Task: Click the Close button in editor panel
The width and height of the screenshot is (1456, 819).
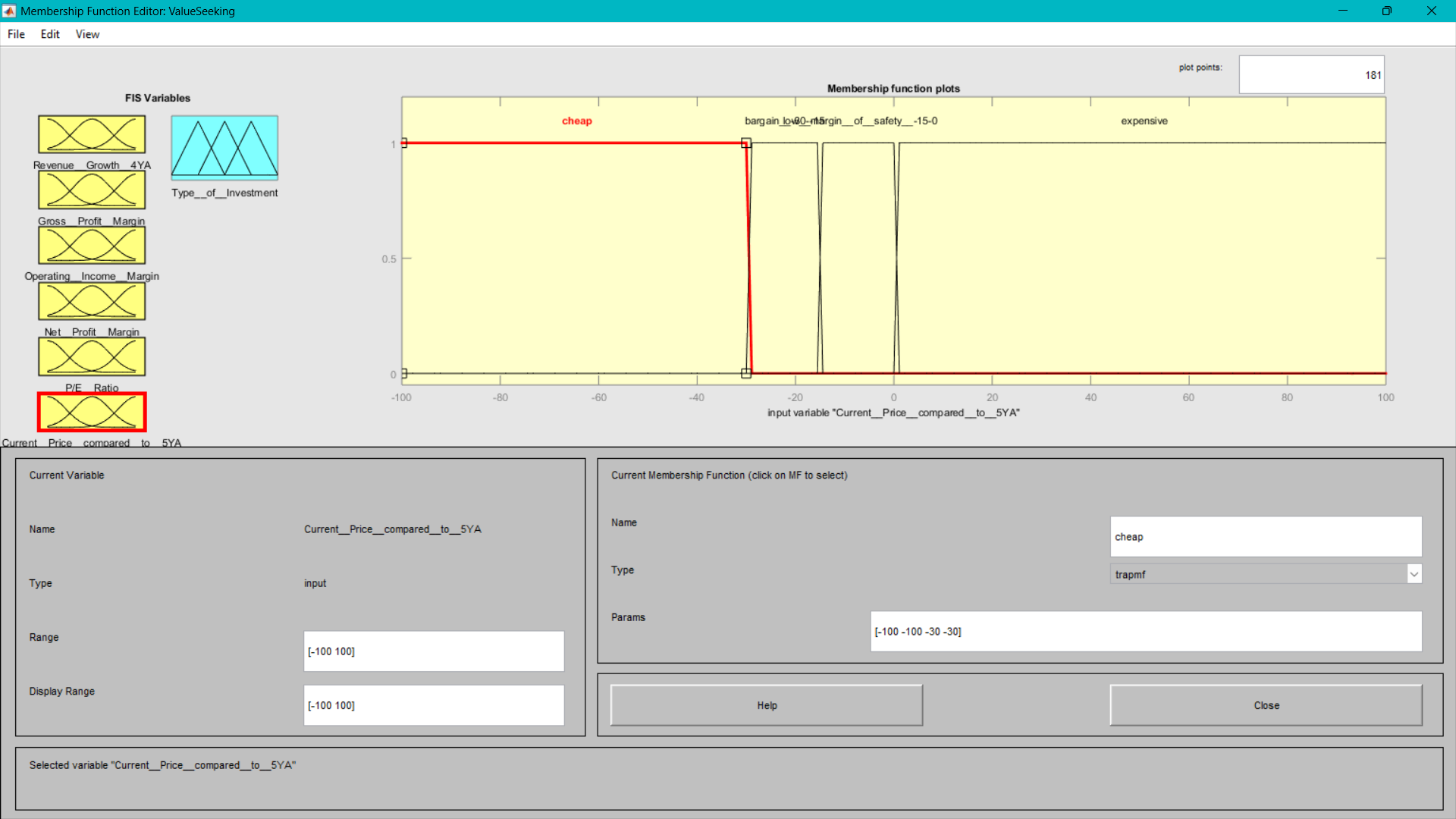Action: tap(1266, 705)
